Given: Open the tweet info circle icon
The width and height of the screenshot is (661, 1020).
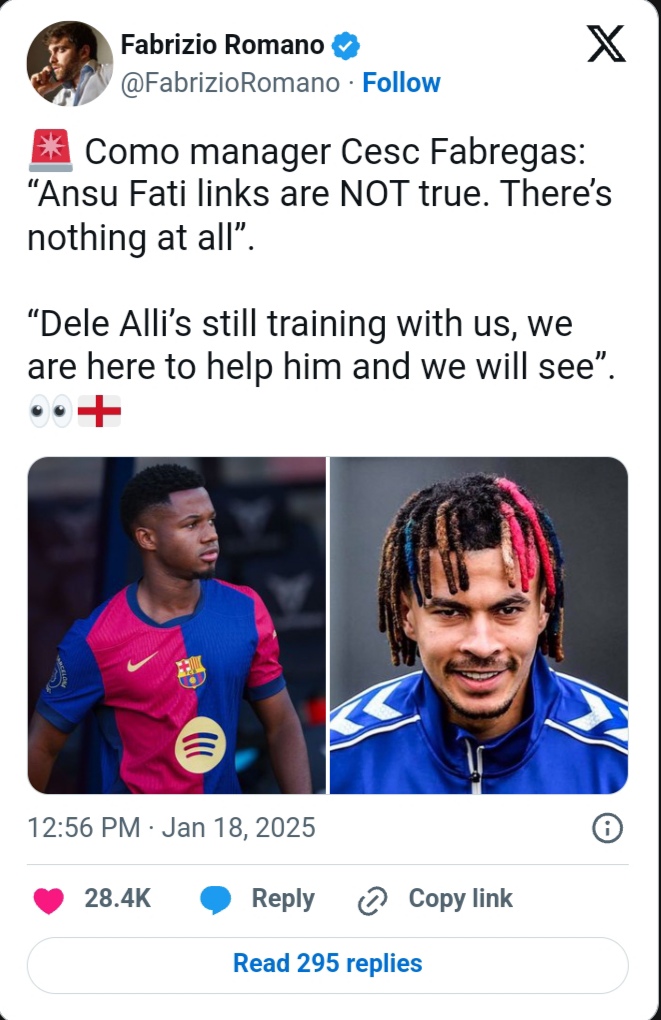Looking at the screenshot, I should tap(608, 828).
